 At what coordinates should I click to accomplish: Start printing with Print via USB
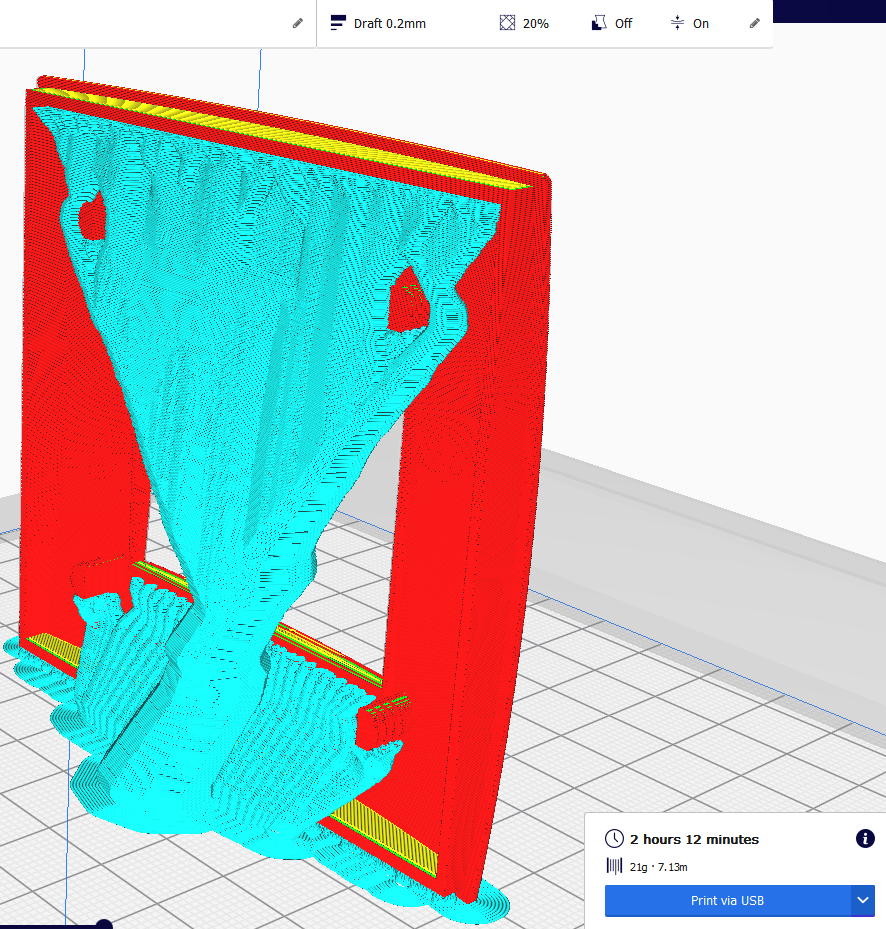(x=727, y=901)
